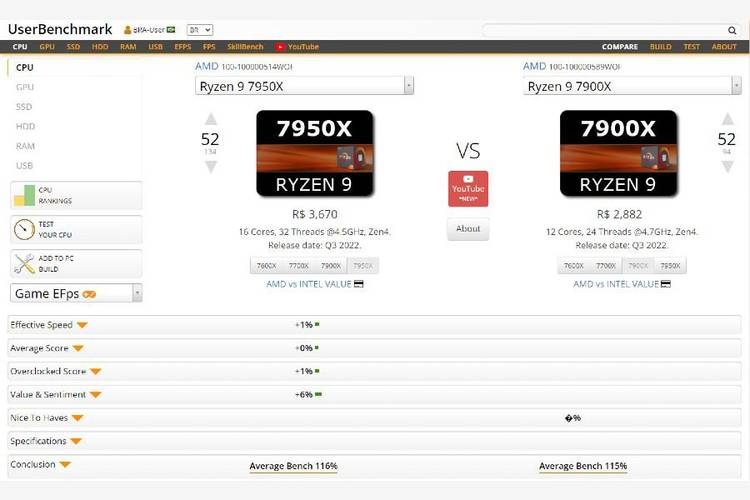Click the R$ 3,670 price
This screenshot has width=750, height=500.
coord(315,214)
